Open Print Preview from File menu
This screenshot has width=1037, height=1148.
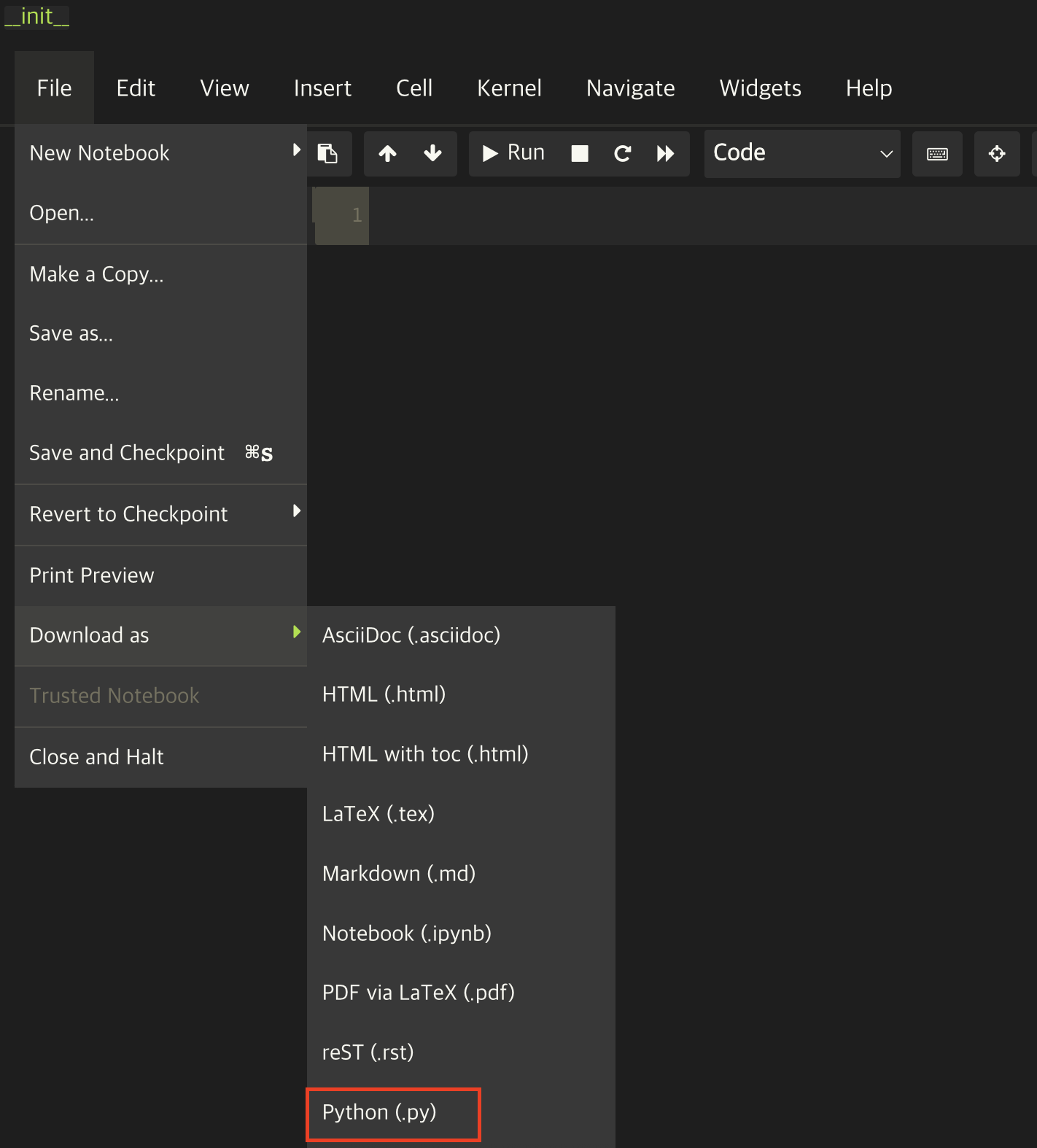pyautogui.click(x=160, y=575)
